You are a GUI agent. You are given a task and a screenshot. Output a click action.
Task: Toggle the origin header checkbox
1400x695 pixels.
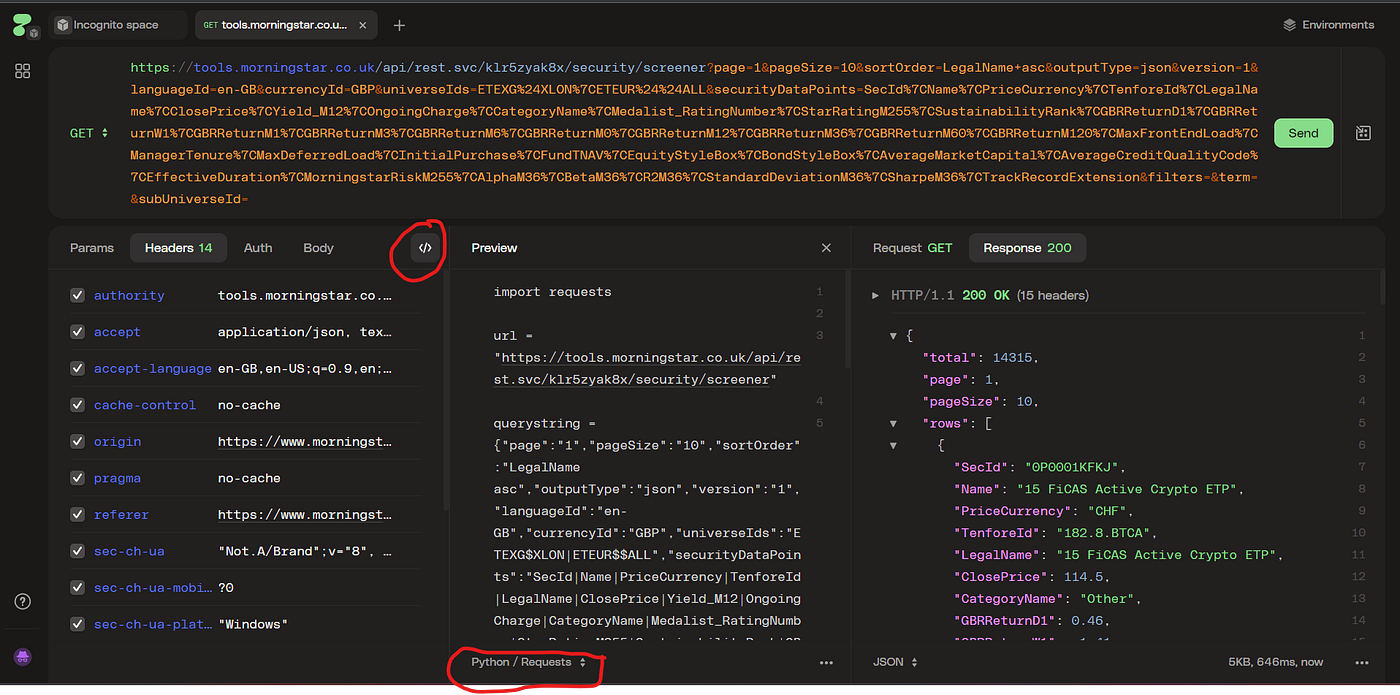77,442
